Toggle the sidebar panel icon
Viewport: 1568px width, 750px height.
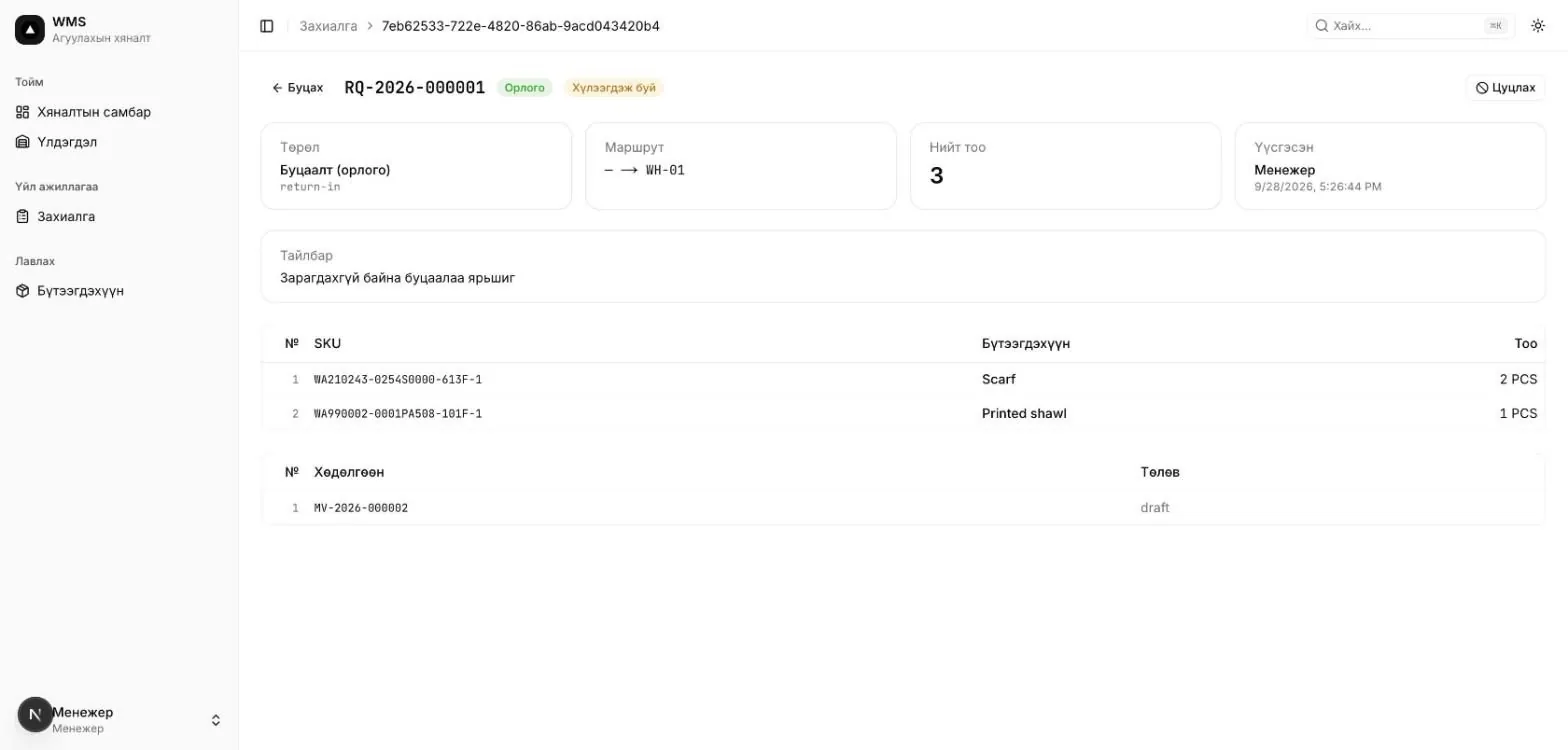(x=267, y=26)
